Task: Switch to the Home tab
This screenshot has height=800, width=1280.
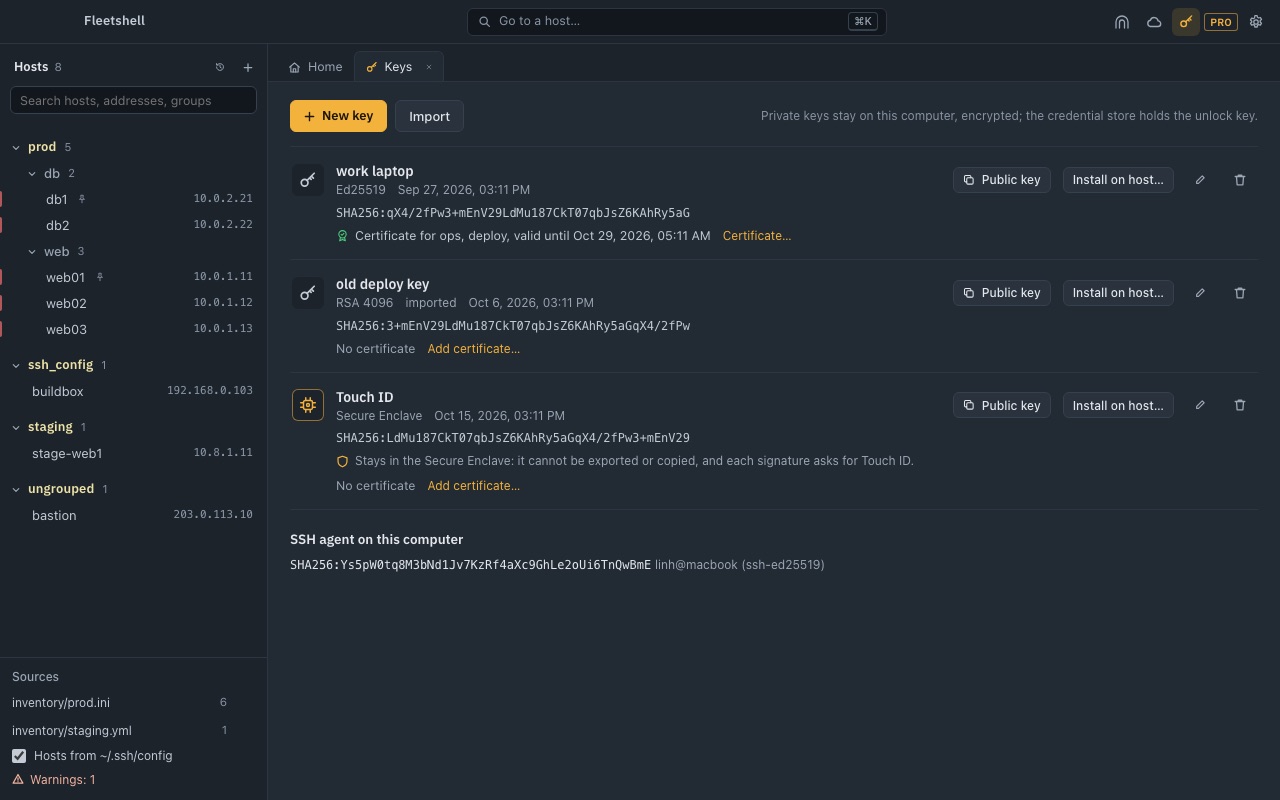Action: point(316,67)
